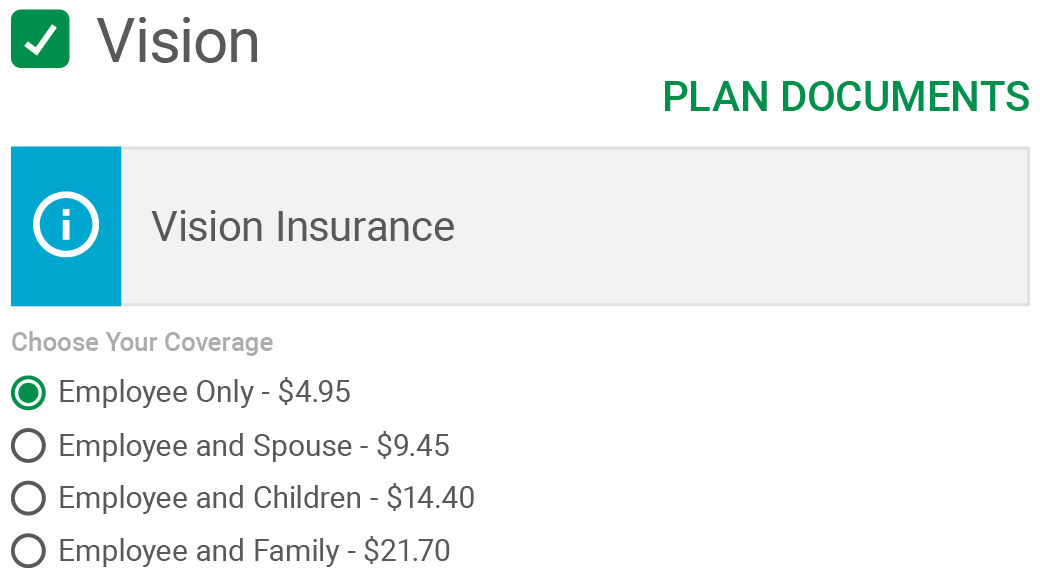Pick Employee and Family radio option
Viewport: 1040px width, 587px height.
pos(29,551)
